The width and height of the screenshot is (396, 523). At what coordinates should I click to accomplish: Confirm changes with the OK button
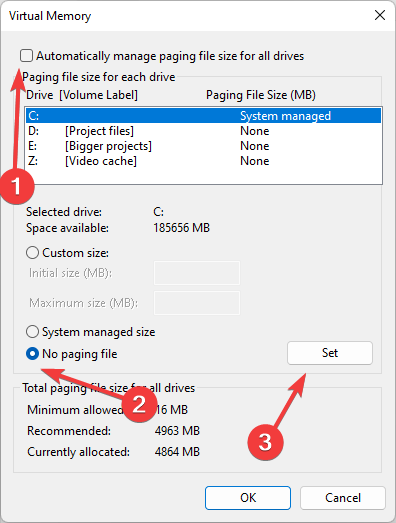[x=248, y=498]
